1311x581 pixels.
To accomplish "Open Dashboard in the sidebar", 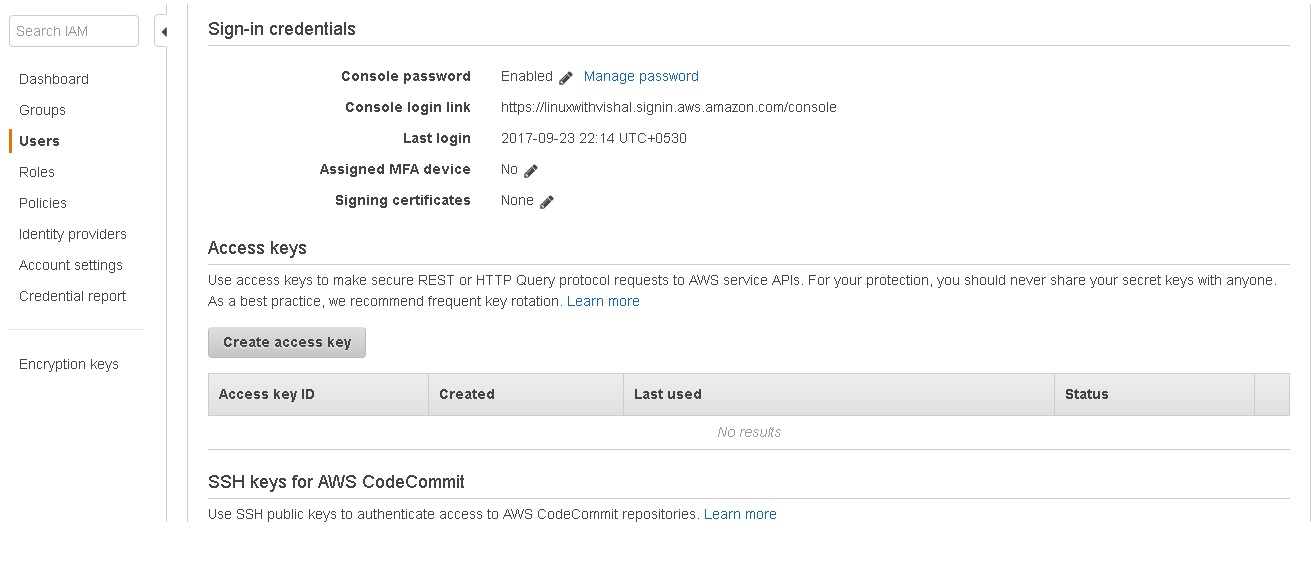I will point(54,79).
